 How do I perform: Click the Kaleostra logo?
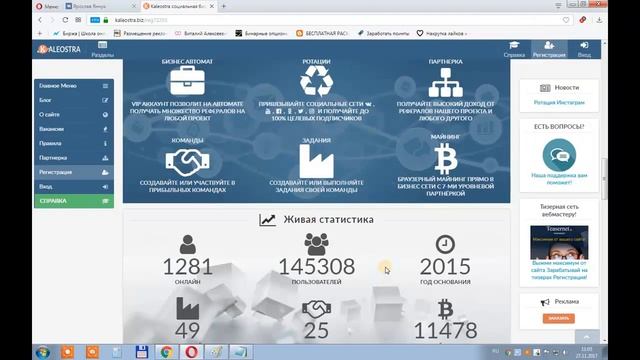(x=59, y=49)
